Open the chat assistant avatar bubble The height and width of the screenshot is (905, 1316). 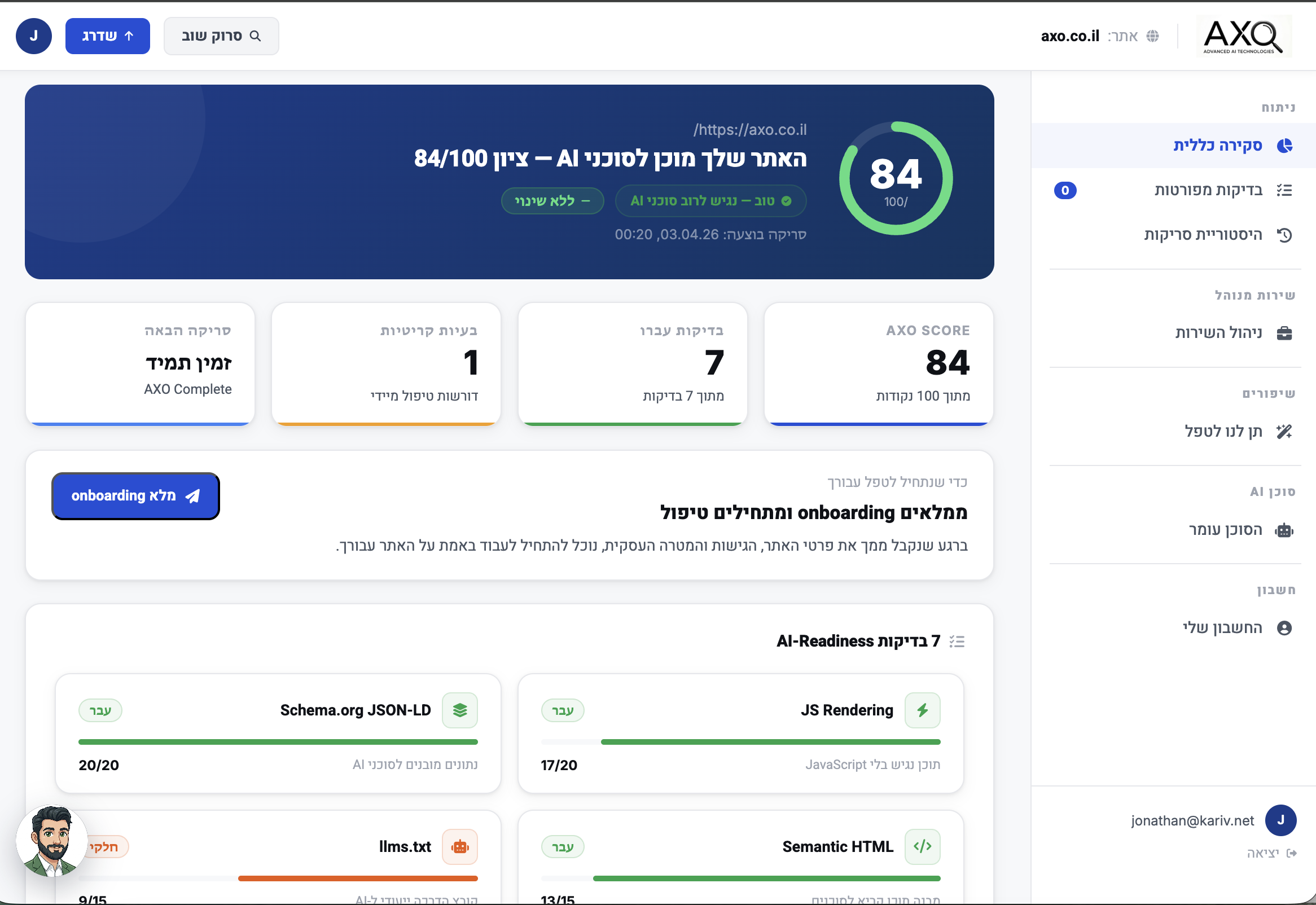pyautogui.click(x=51, y=841)
